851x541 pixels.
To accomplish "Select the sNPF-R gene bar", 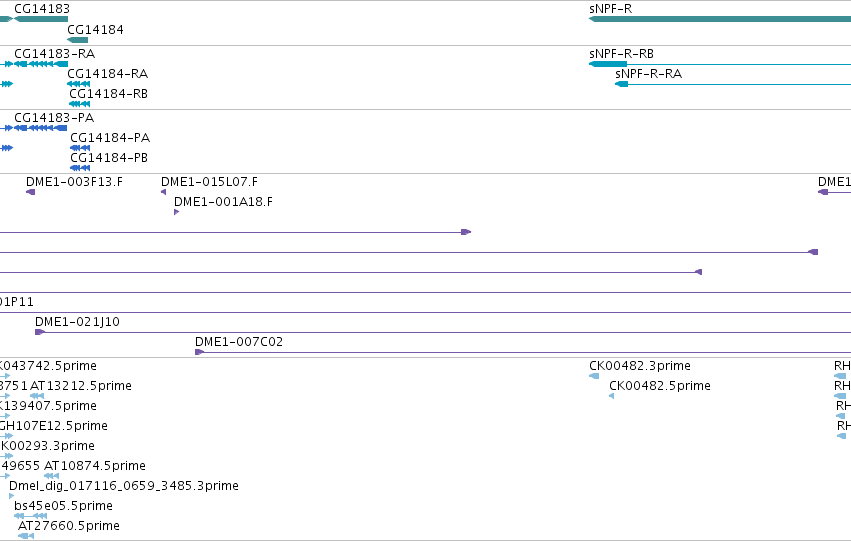I will point(720,19).
